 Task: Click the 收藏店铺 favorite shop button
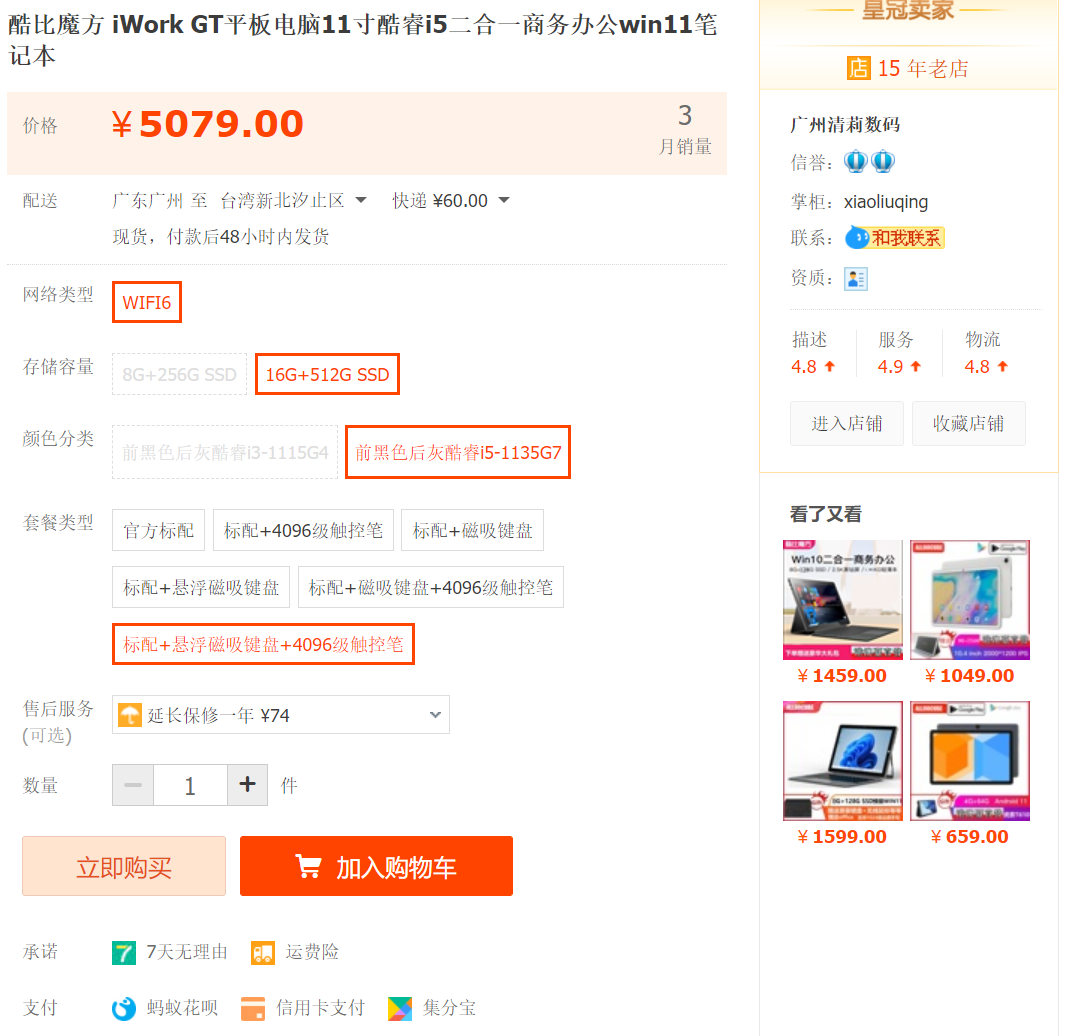968,424
